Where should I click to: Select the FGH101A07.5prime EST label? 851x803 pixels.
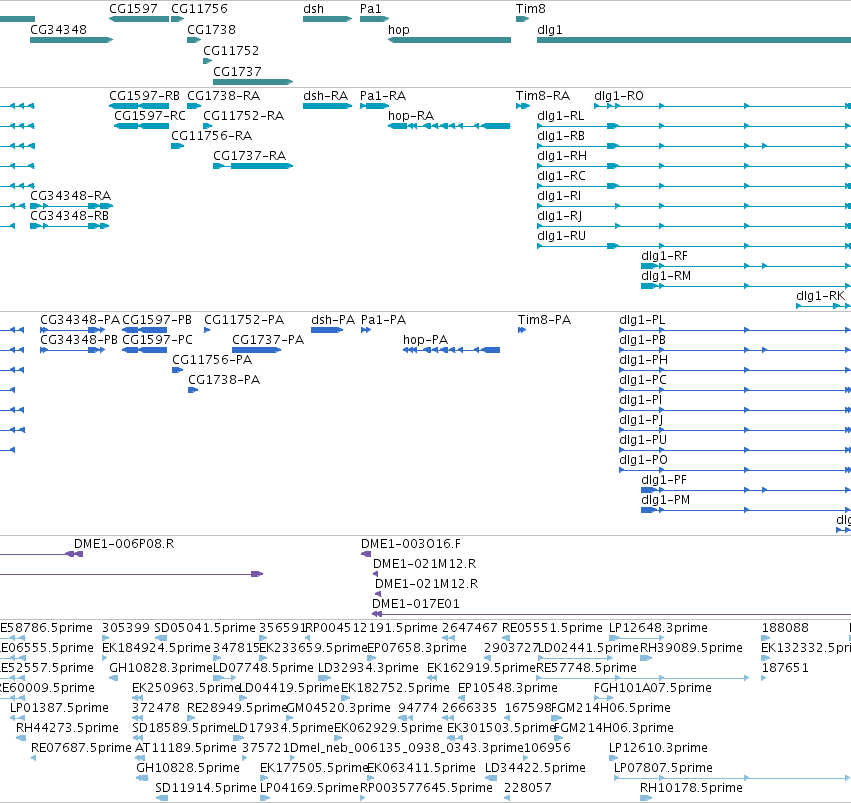coord(652,688)
